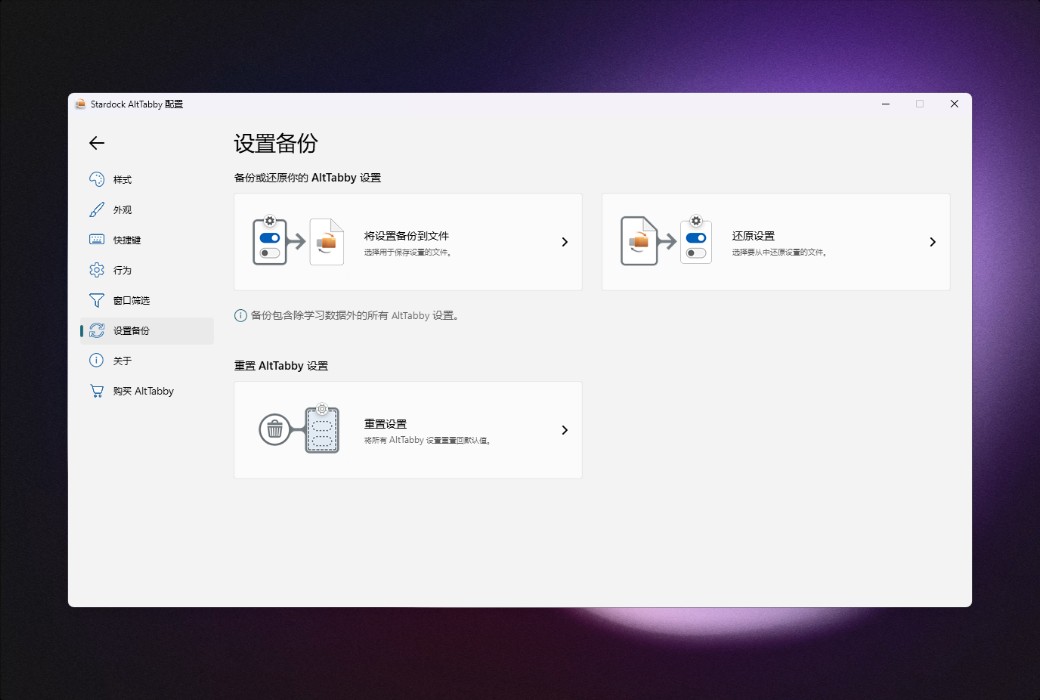Click the shopping cart icon
The width and height of the screenshot is (1040, 700).
[x=97, y=391]
